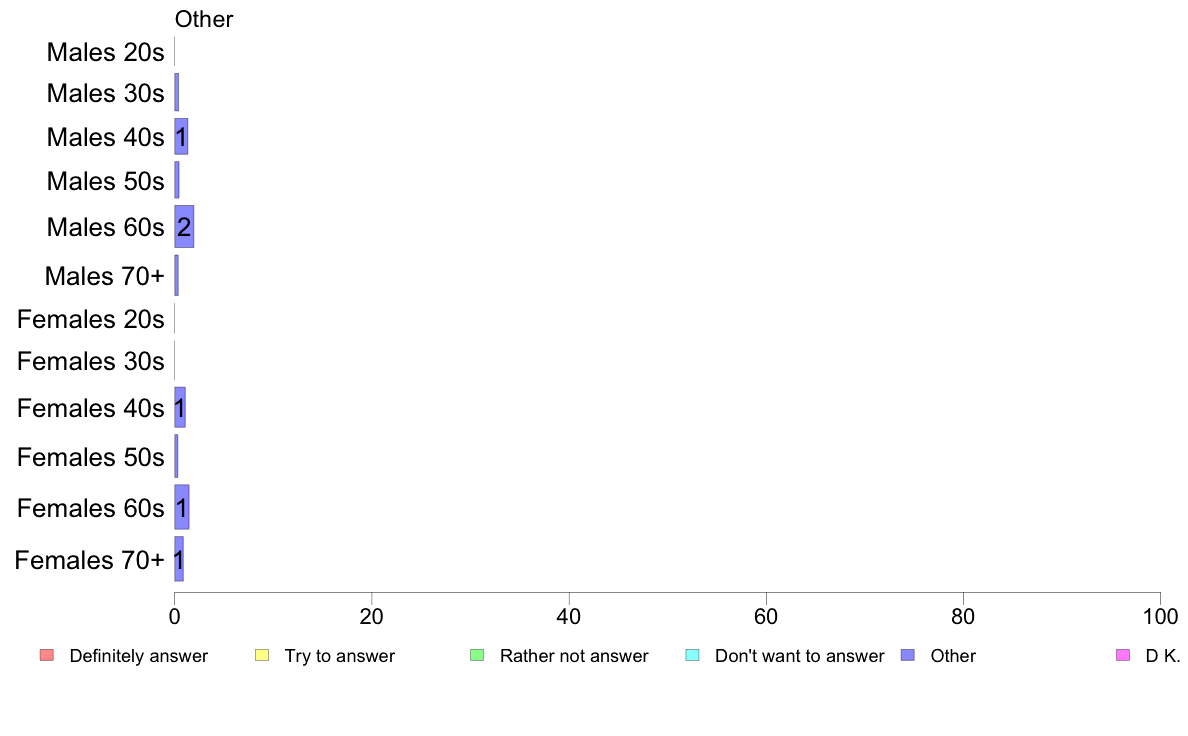Click the Females 30s row label
1188x736 pixels.
pyautogui.click(x=90, y=362)
